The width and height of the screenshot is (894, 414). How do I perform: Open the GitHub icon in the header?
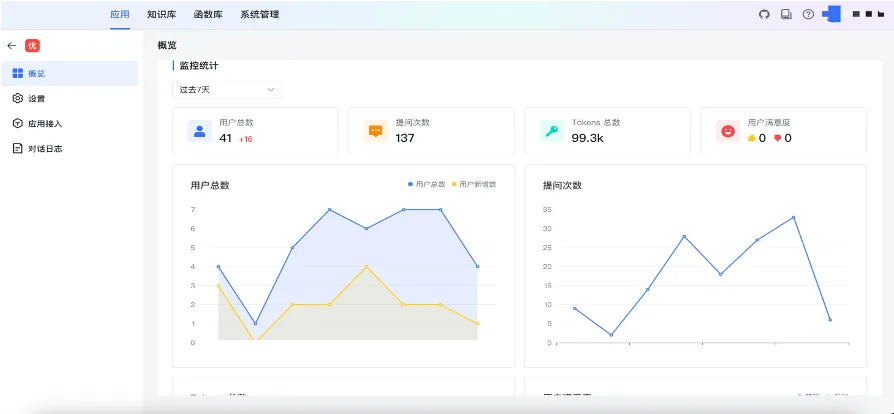764,15
